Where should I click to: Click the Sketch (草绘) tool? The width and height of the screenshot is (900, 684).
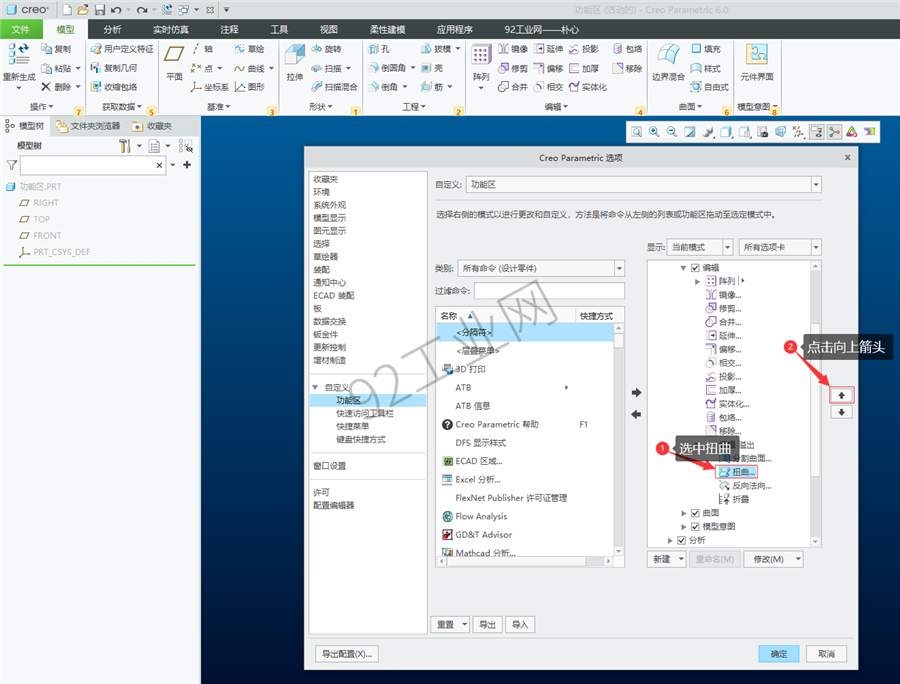[249, 49]
